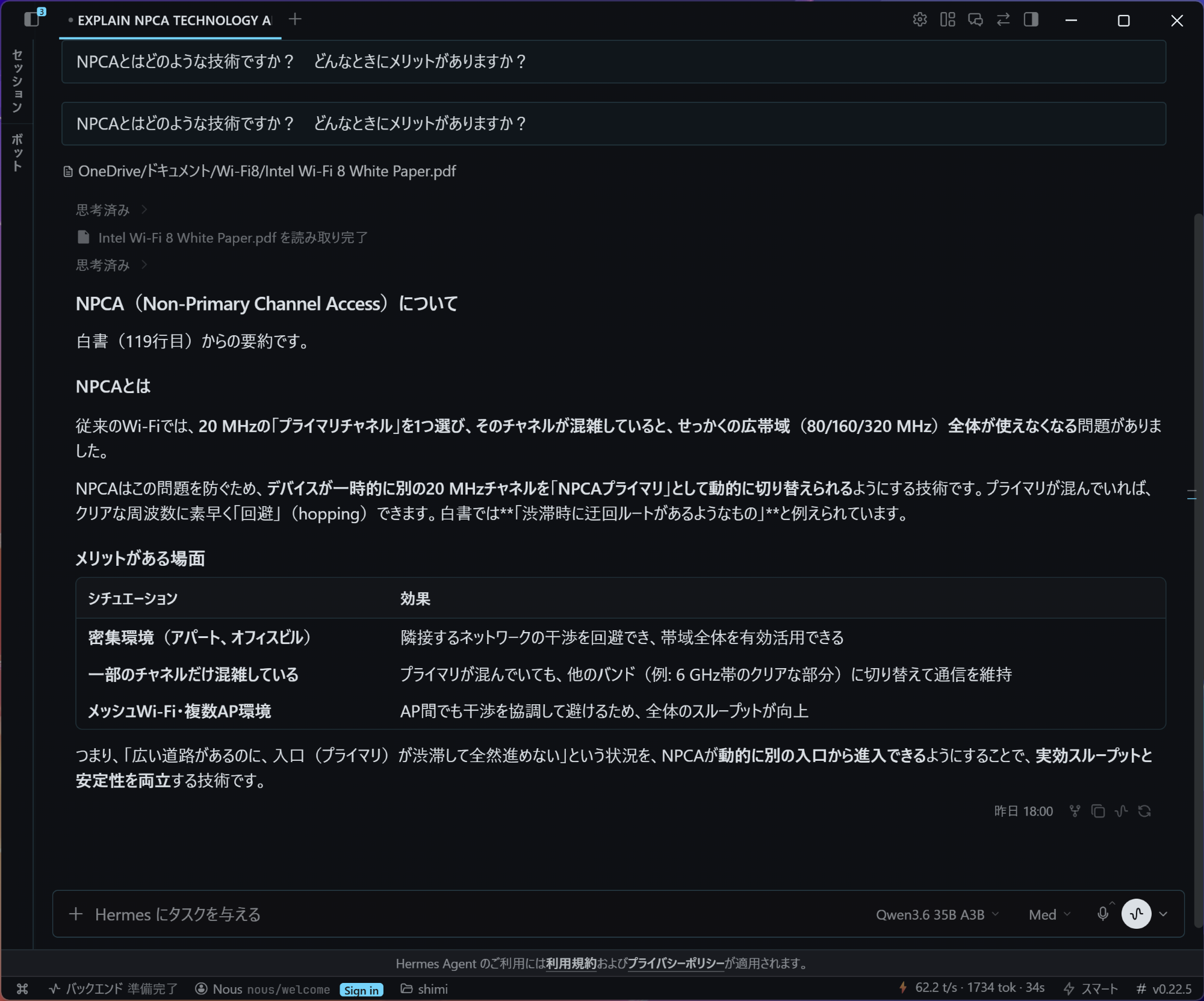
Task: Add a new tab with plus icon
Action: click(x=295, y=20)
